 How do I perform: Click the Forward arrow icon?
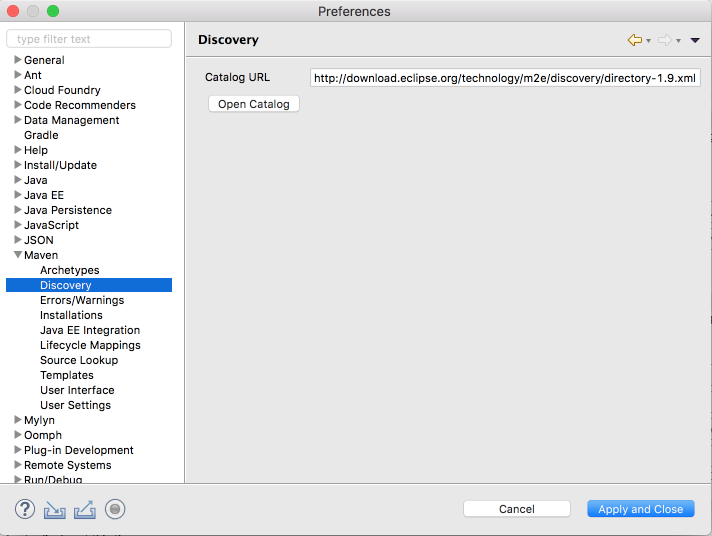tap(664, 40)
